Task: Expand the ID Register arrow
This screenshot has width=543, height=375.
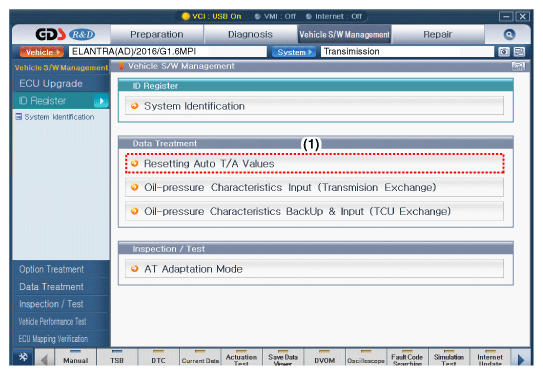Action: [101, 101]
